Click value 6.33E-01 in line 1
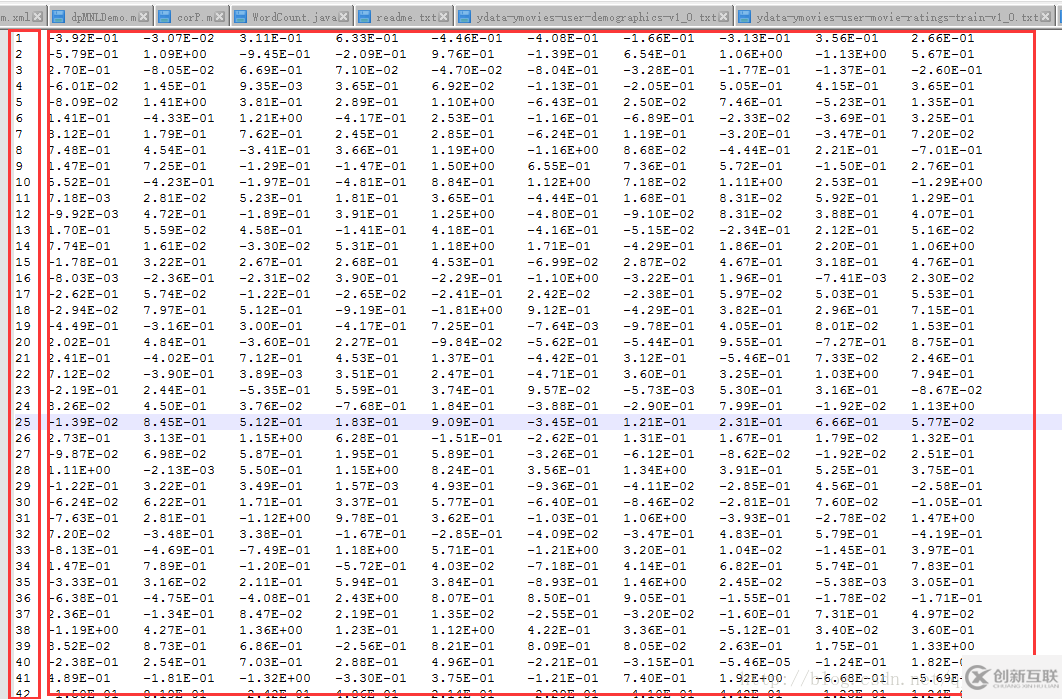 pyautogui.click(x=367, y=39)
